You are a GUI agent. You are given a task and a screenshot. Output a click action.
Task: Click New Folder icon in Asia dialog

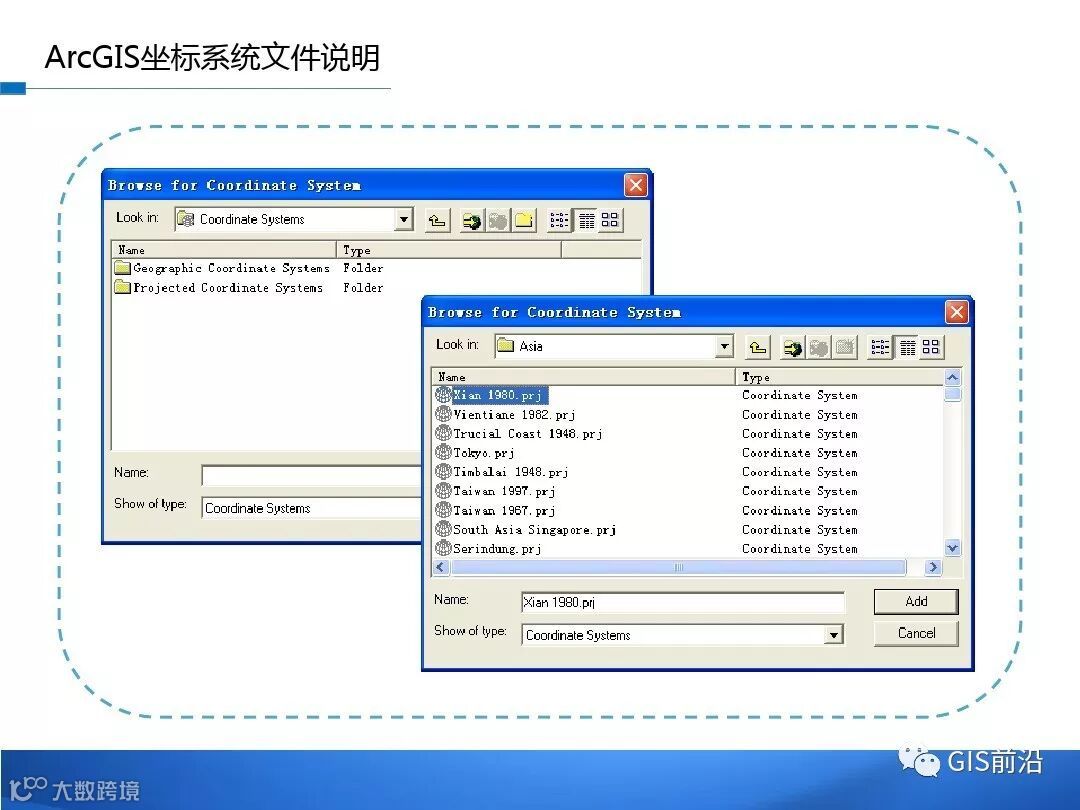(x=844, y=347)
